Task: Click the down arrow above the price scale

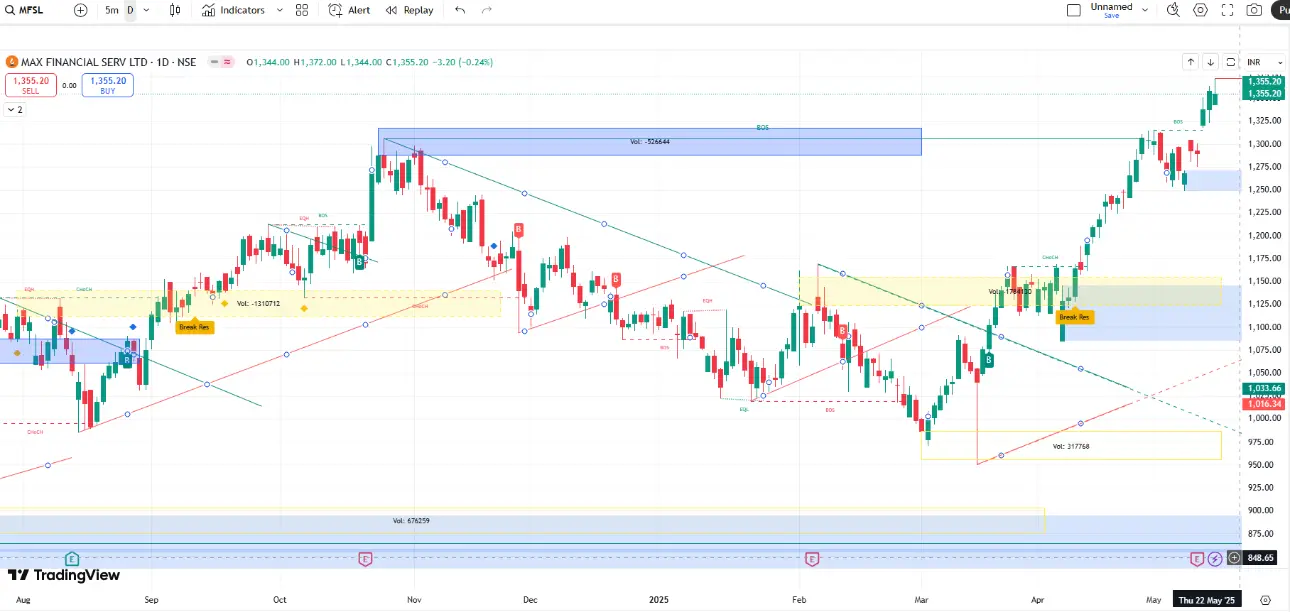Action: (x=1210, y=62)
